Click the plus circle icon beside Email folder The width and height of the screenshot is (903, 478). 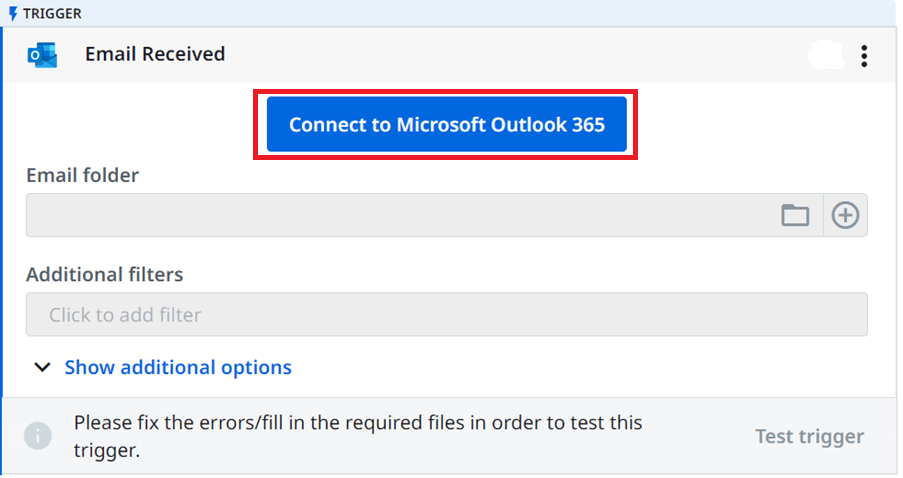(845, 215)
